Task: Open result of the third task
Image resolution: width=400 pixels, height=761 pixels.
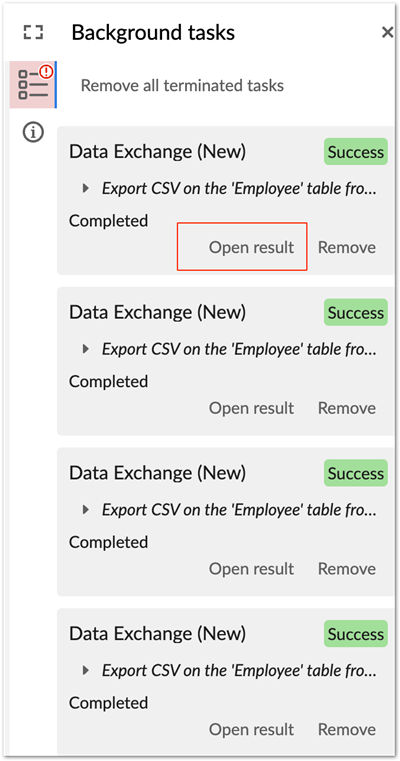Action: 251,568
